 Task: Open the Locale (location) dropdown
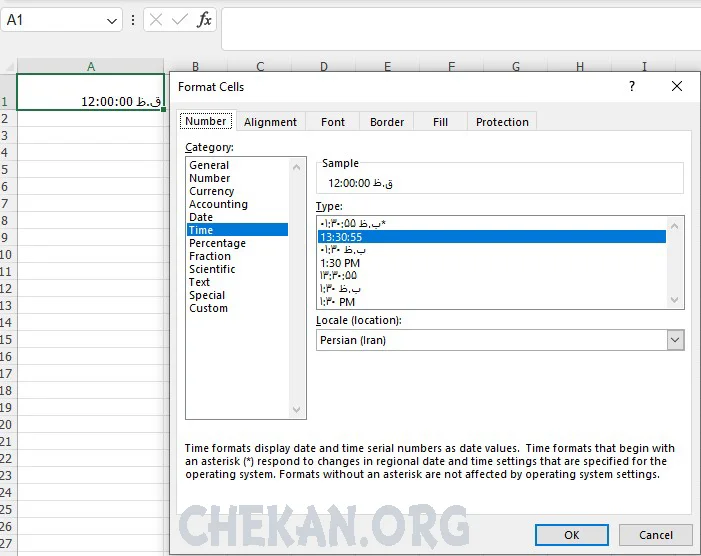click(x=675, y=340)
